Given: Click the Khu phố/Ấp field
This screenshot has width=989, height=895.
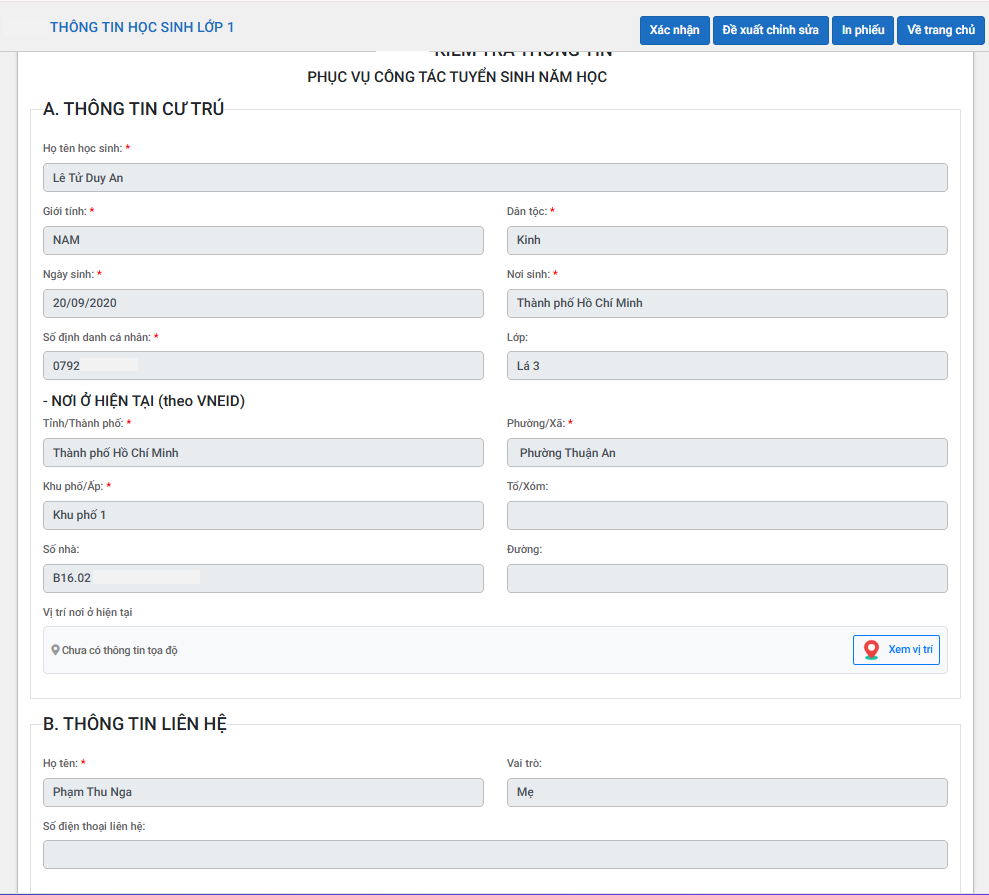Looking at the screenshot, I should (263, 515).
